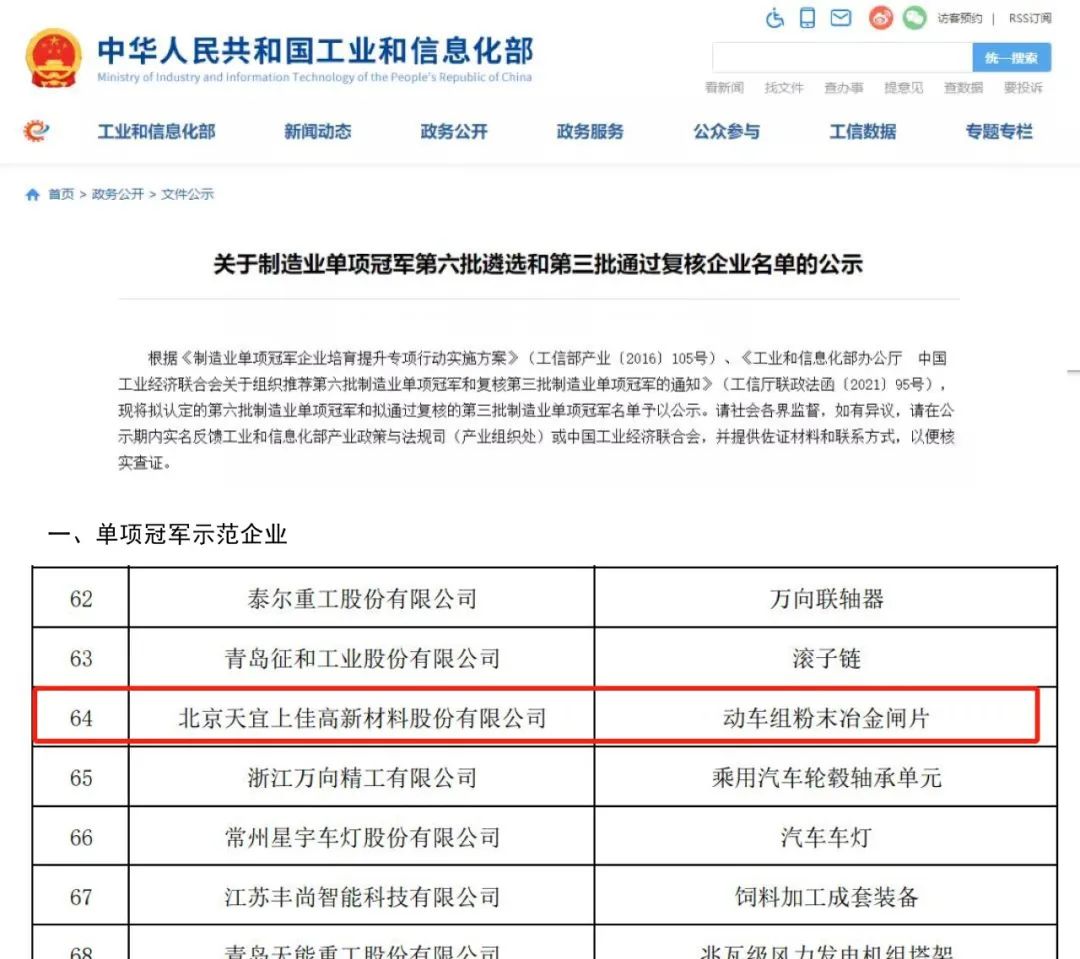Click row number 67
Image resolution: width=1080 pixels, height=959 pixels.
[x=81, y=897]
